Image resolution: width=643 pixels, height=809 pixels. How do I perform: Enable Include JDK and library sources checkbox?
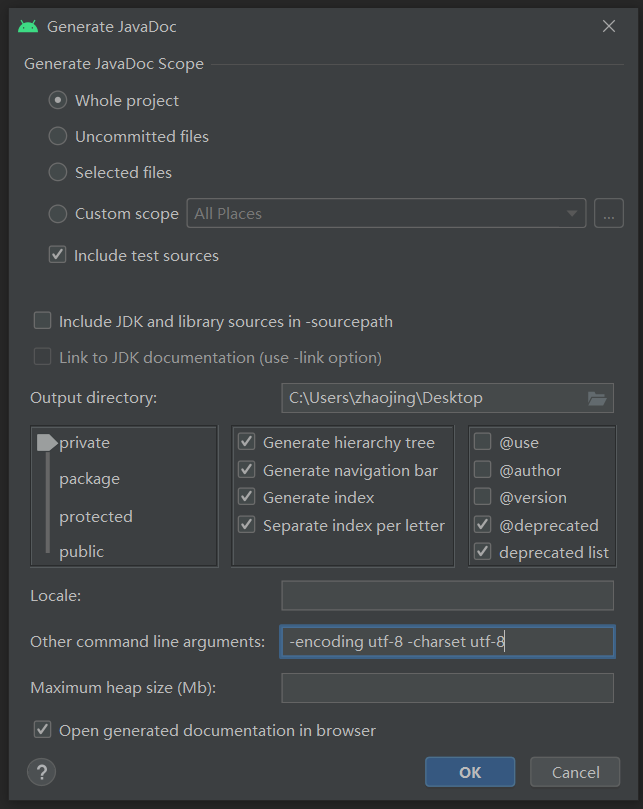coord(42,321)
